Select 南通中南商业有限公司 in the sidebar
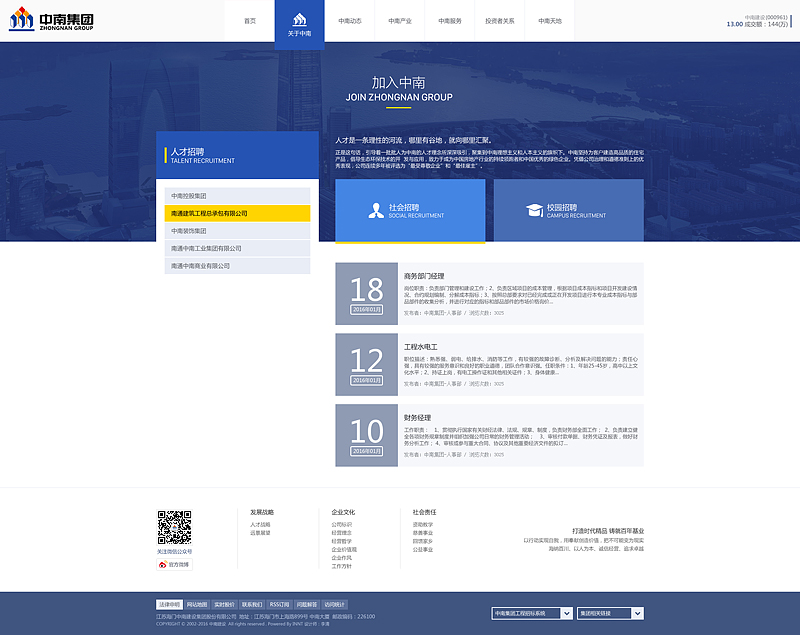This screenshot has height=635, width=800. [237, 266]
